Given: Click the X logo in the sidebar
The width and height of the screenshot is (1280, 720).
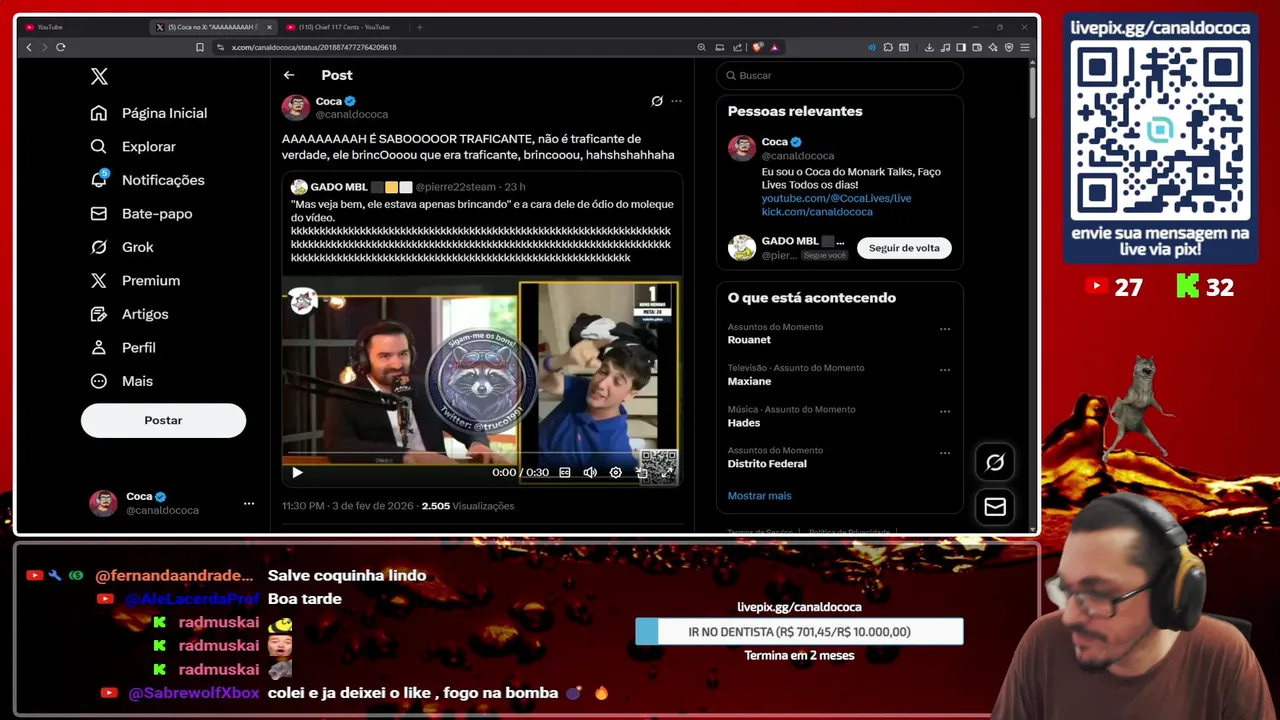Looking at the screenshot, I should pyautogui.click(x=99, y=76).
